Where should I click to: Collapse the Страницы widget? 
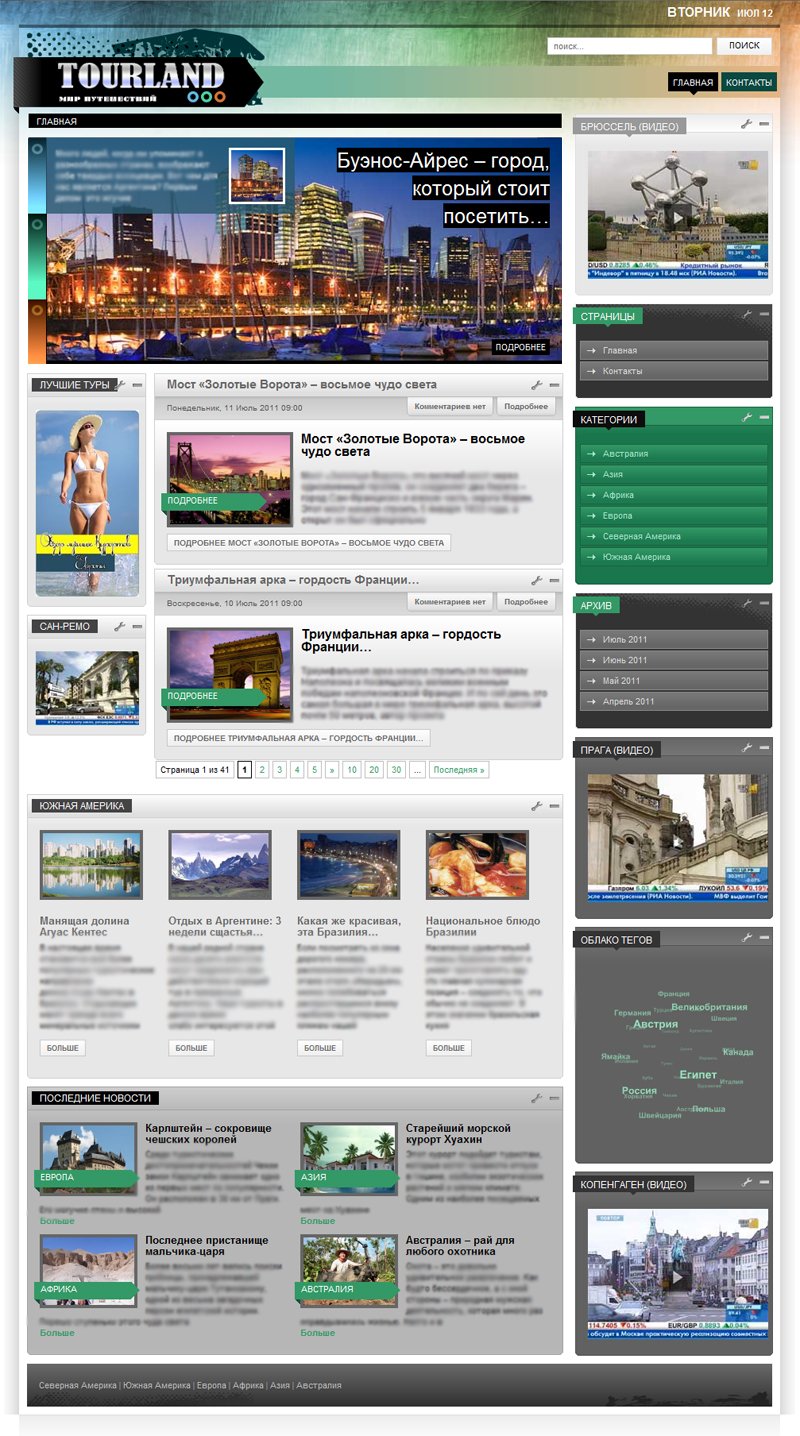pyautogui.click(x=764, y=314)
